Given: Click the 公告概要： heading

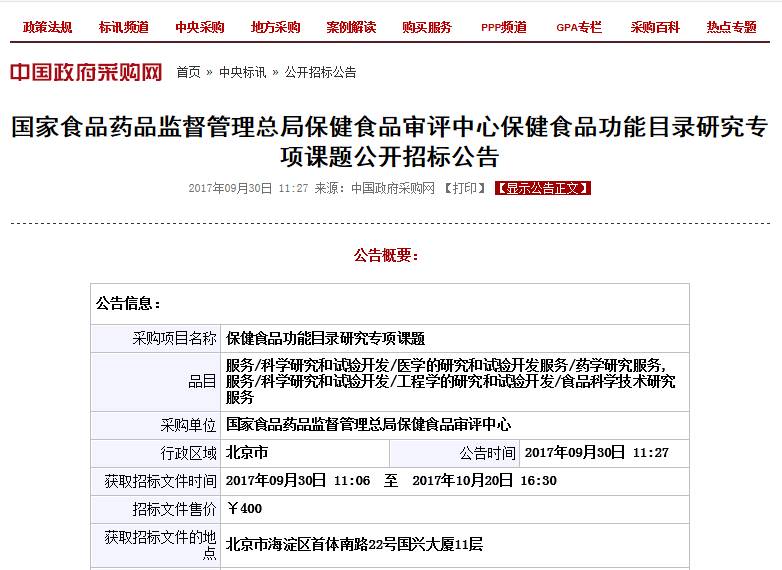Looking at the screenshot, I should 387,256.
